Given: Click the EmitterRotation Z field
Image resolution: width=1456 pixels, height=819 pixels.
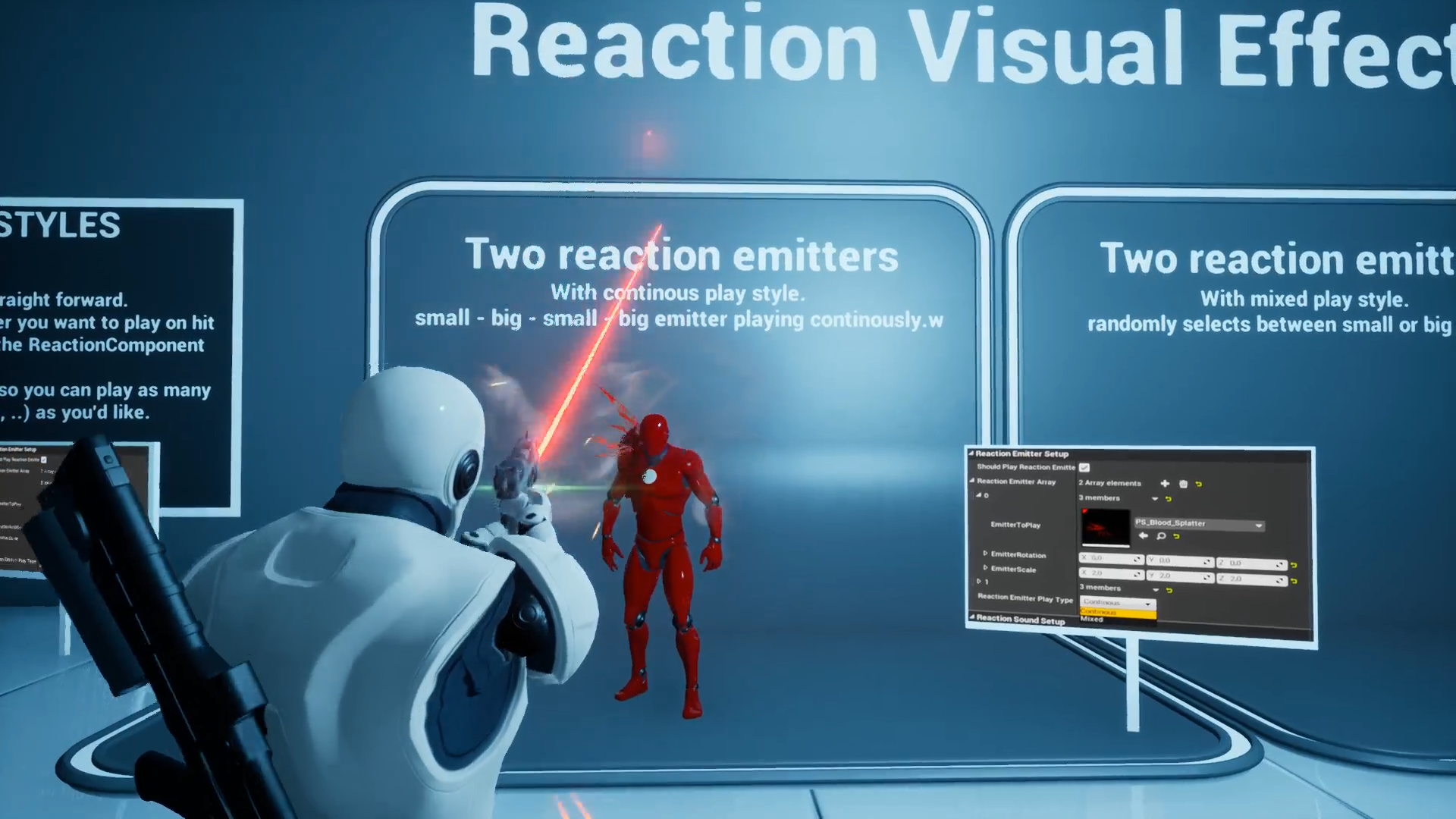Looking at the screenshot, I should tap(1252, 563).
